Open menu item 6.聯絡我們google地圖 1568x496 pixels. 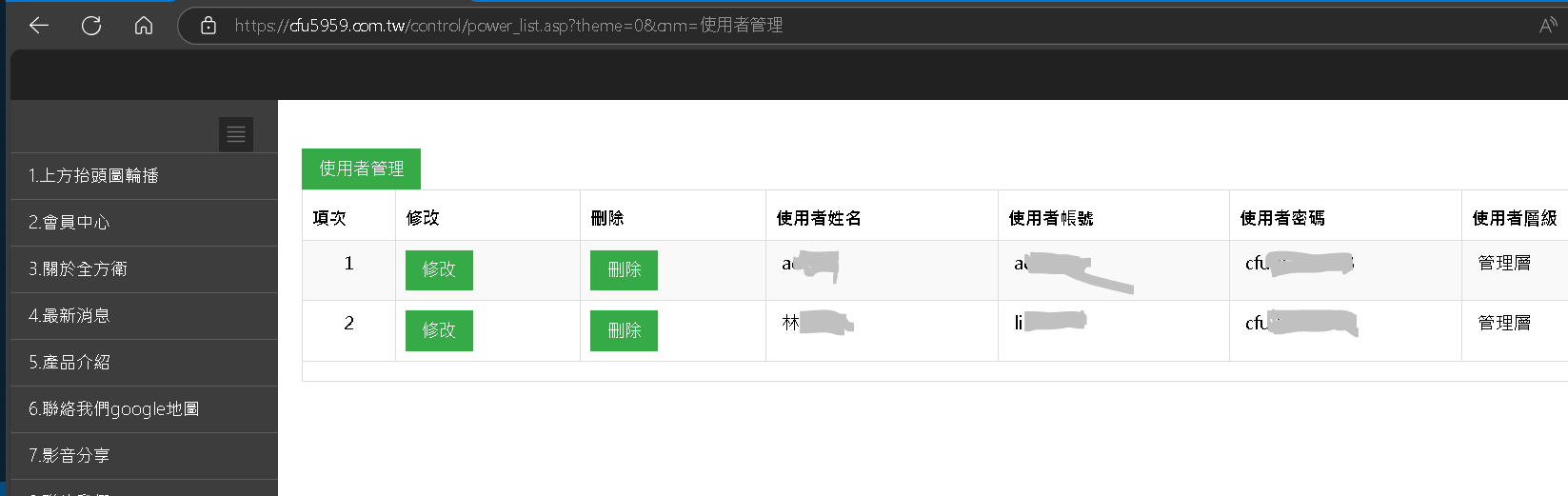tap(144, 409)
